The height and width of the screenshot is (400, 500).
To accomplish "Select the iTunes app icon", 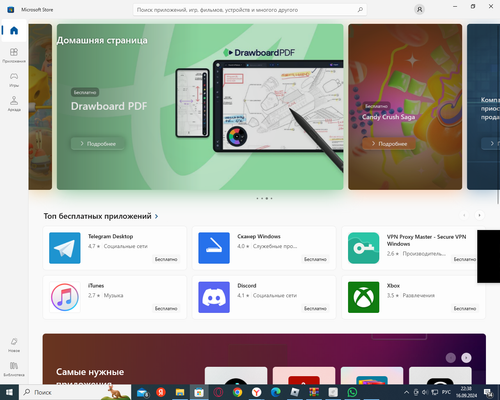I will (65, 297).
